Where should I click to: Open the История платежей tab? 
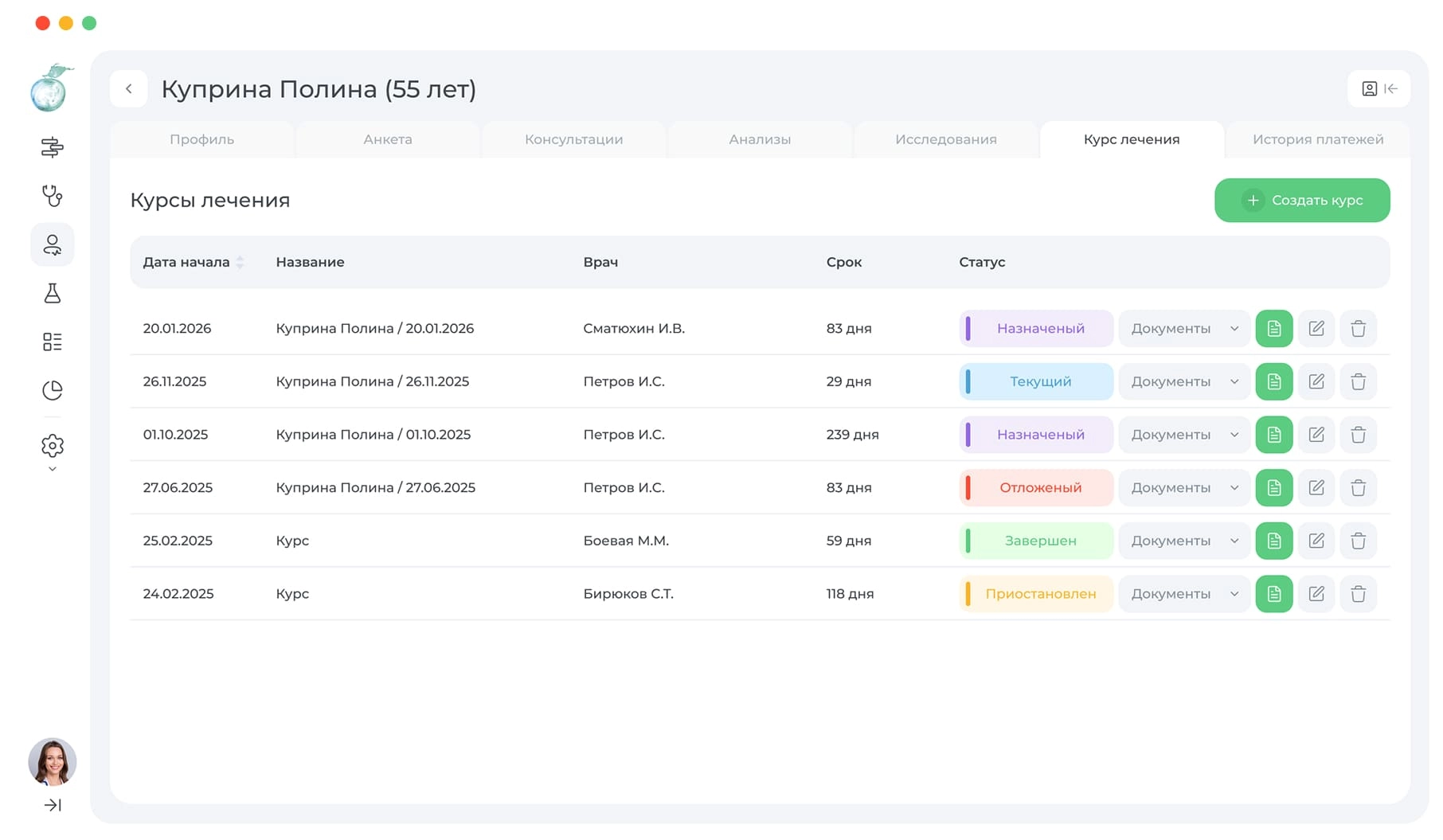click(1317, 139)
